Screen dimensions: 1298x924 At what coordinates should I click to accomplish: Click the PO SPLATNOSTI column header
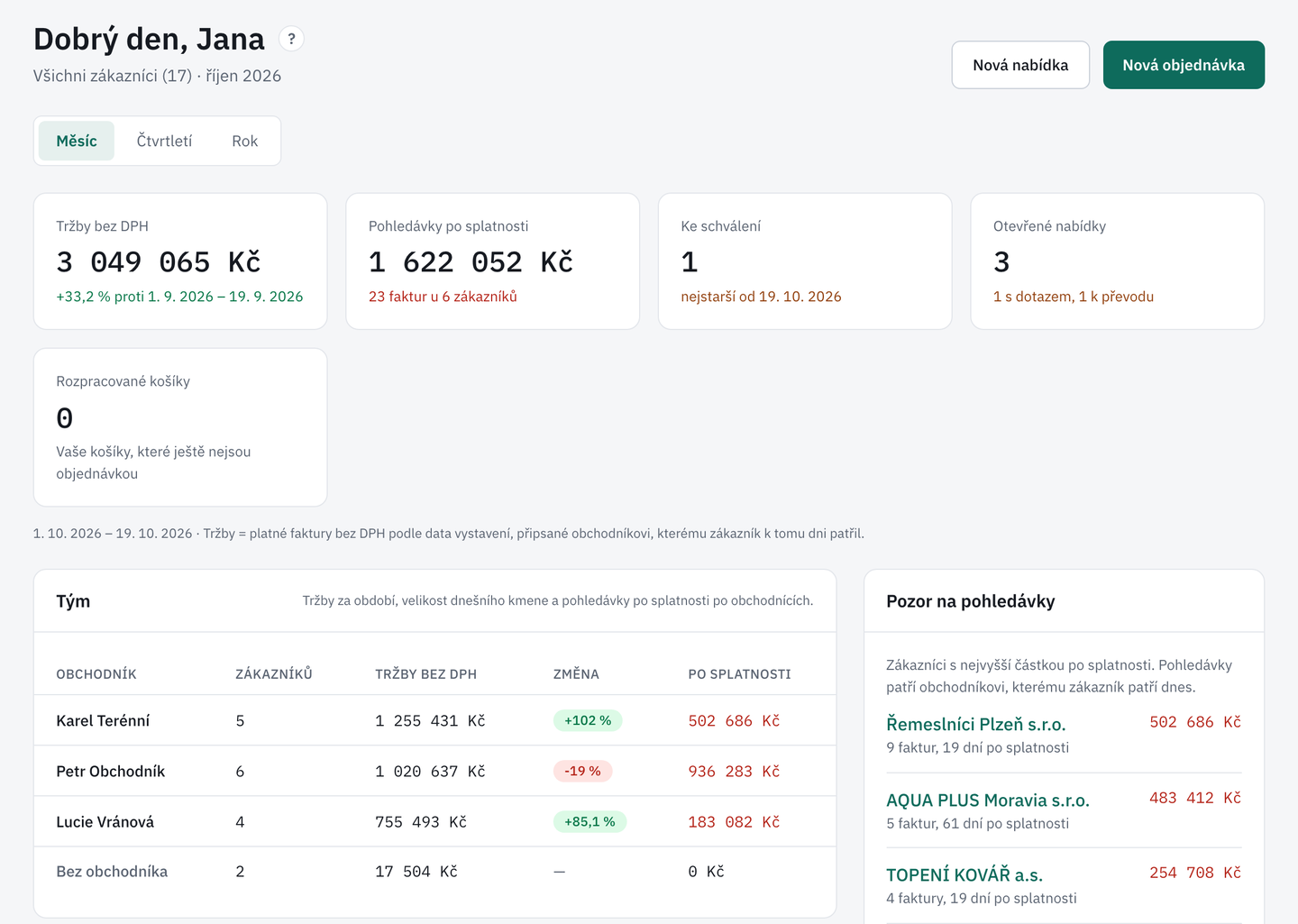[x=739, y=674]
